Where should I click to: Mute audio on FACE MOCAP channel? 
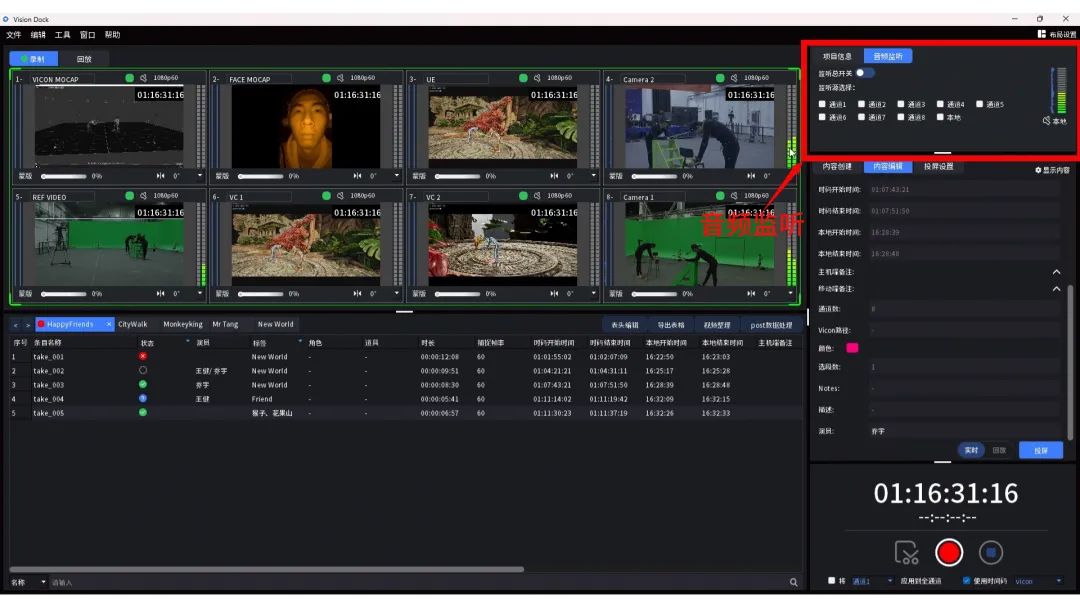tap(340, 78)
